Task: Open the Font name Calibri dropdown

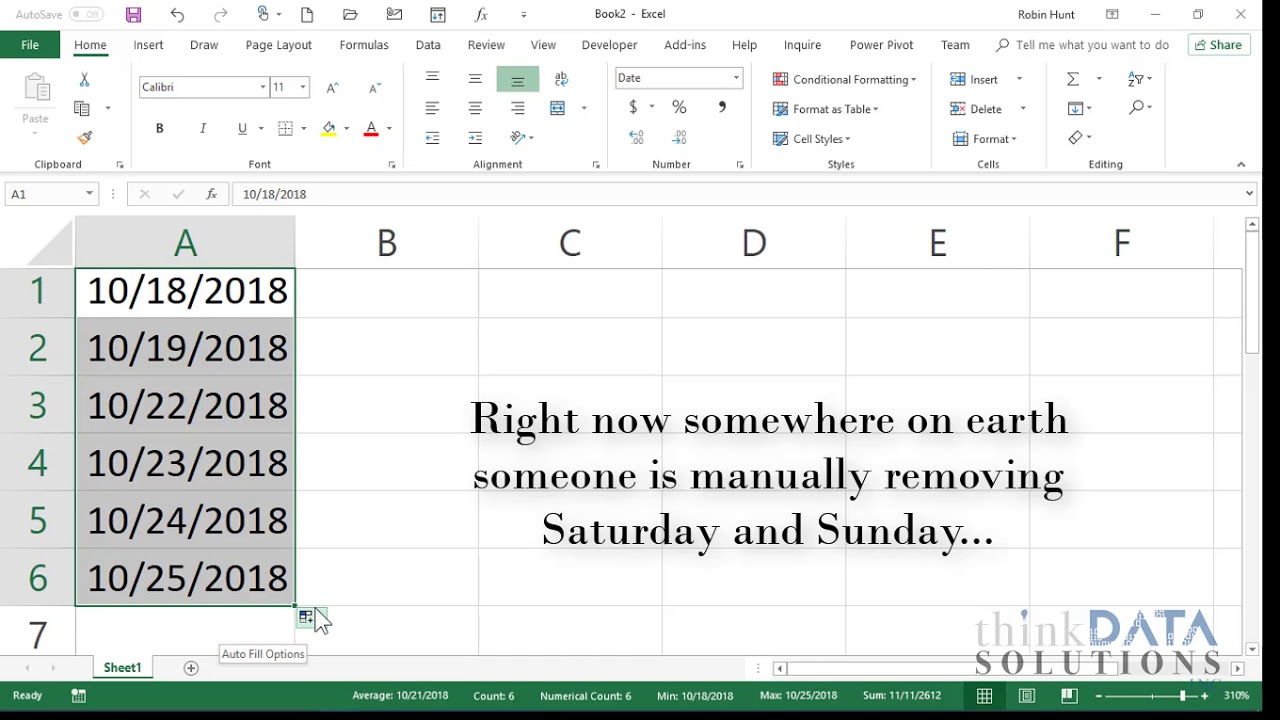Action: point(263,87)
